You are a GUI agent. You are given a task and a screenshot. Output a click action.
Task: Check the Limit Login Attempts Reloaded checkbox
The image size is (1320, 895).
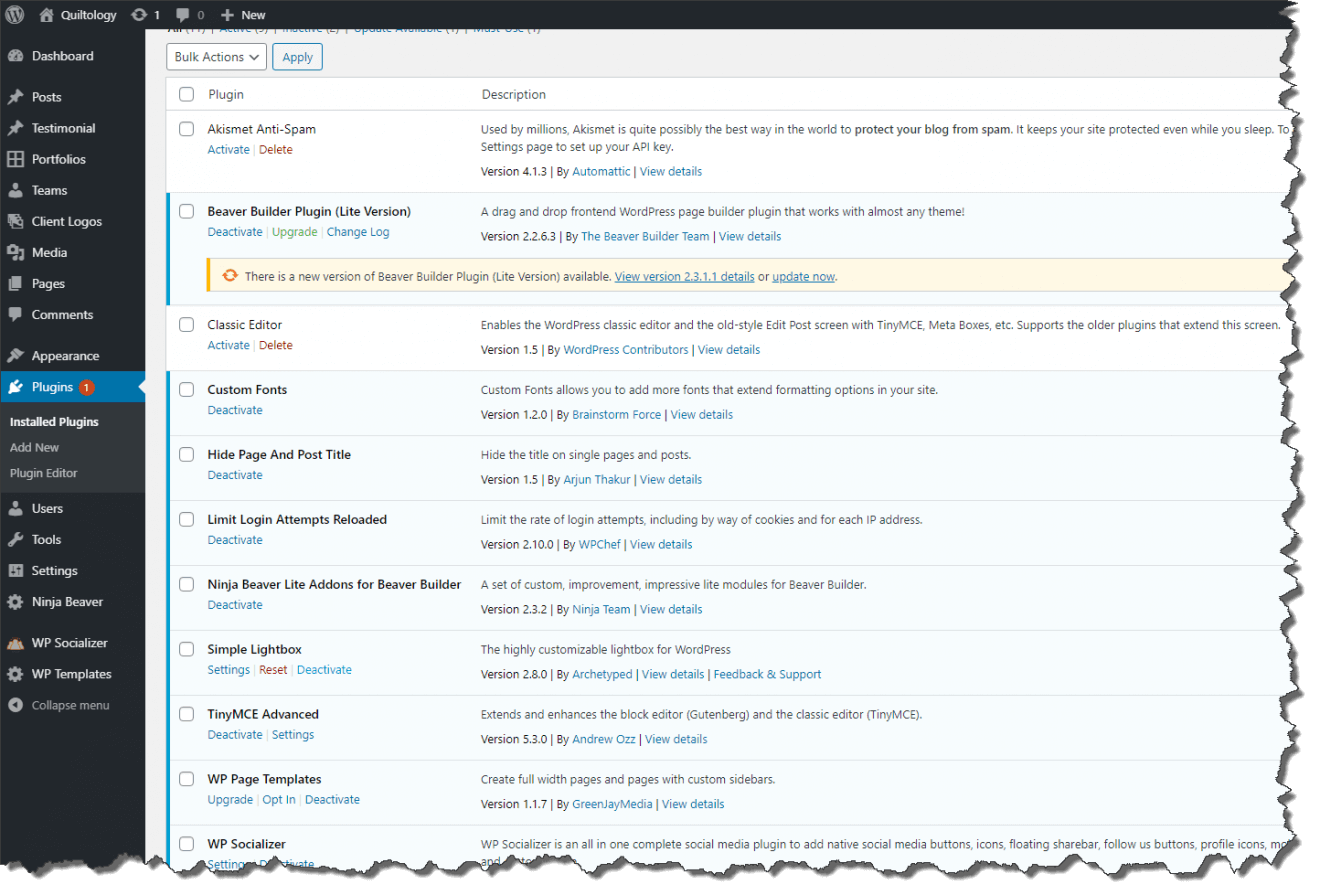coord(186,519)
